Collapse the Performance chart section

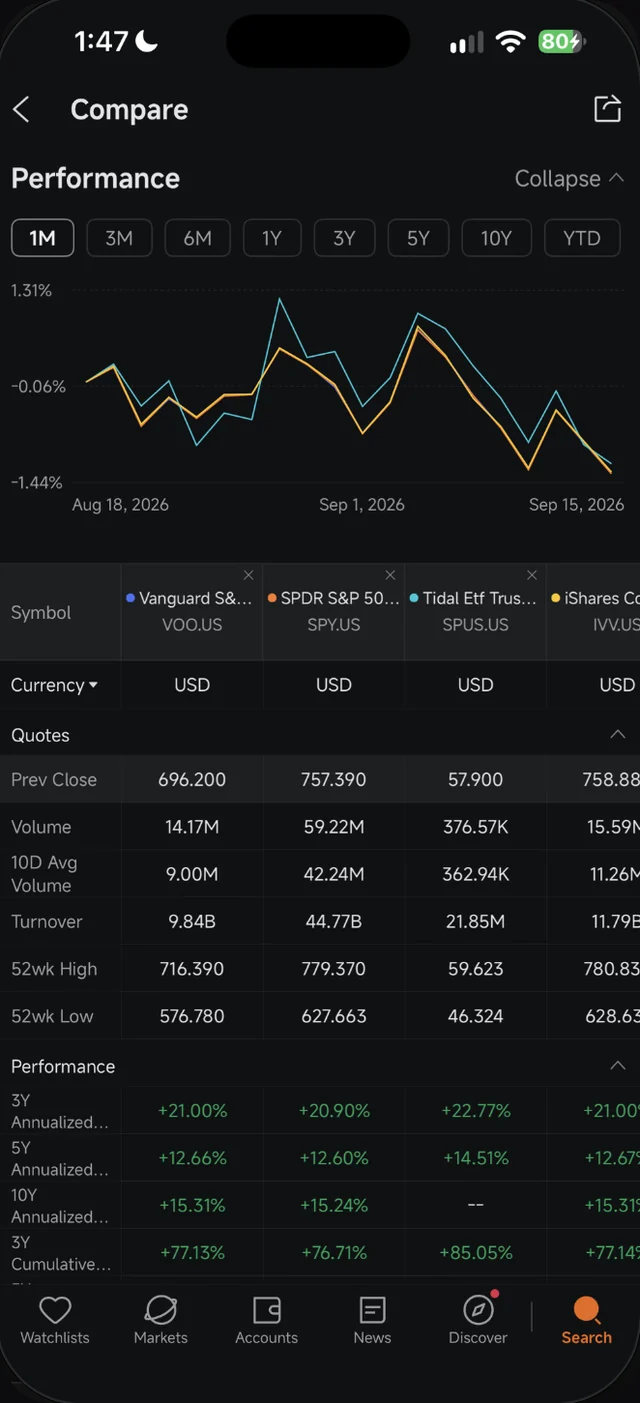coord(569,179)
